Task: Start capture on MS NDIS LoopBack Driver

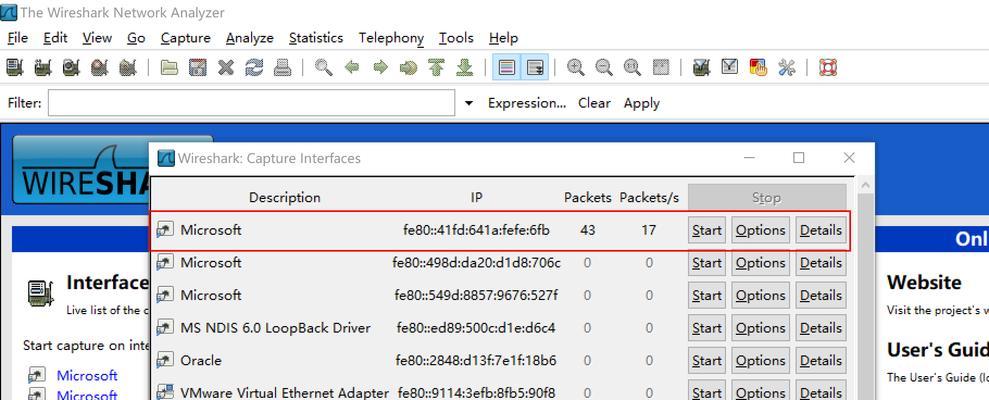Action: [706, 328]
